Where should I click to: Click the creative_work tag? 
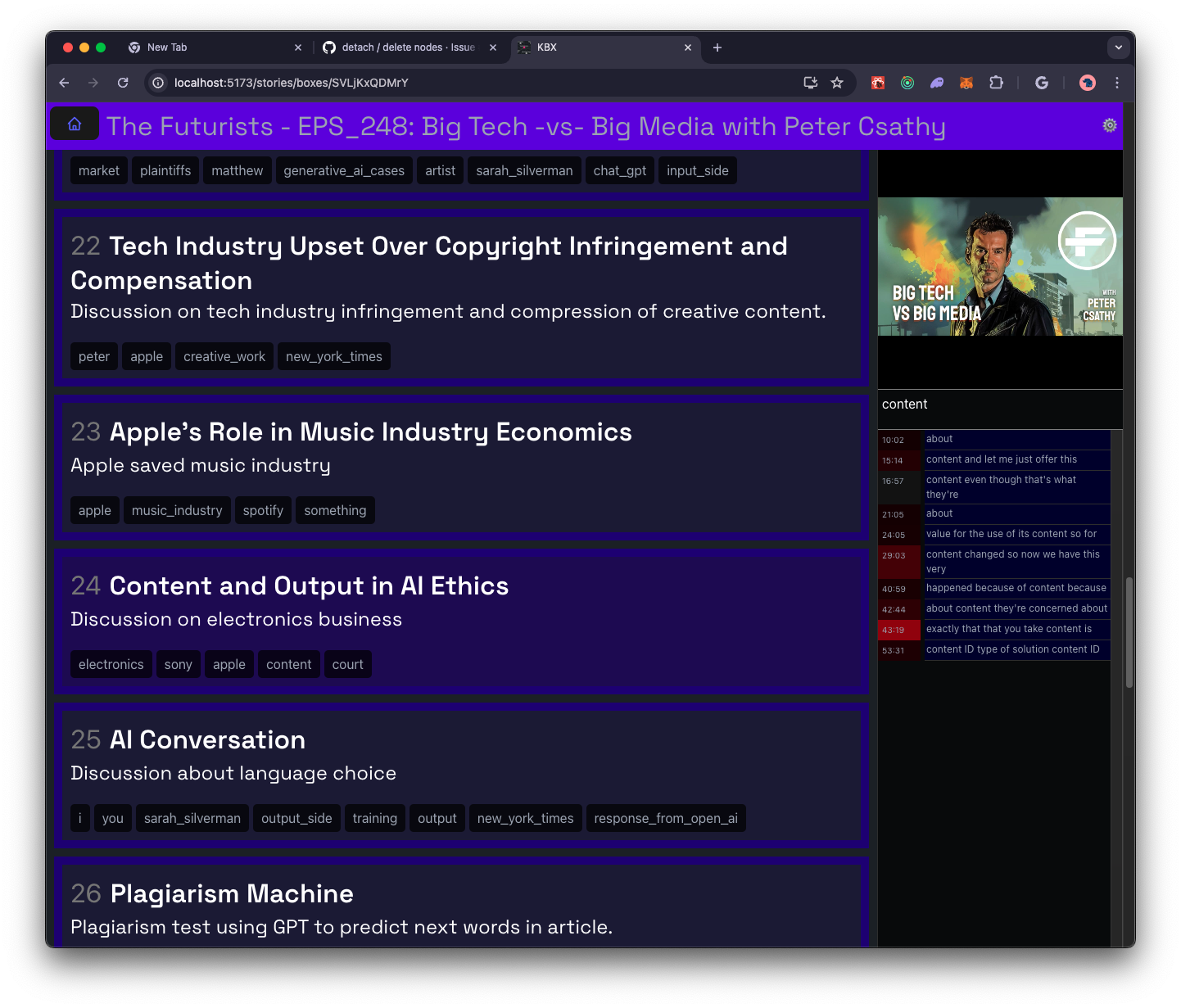click(224, 356)
